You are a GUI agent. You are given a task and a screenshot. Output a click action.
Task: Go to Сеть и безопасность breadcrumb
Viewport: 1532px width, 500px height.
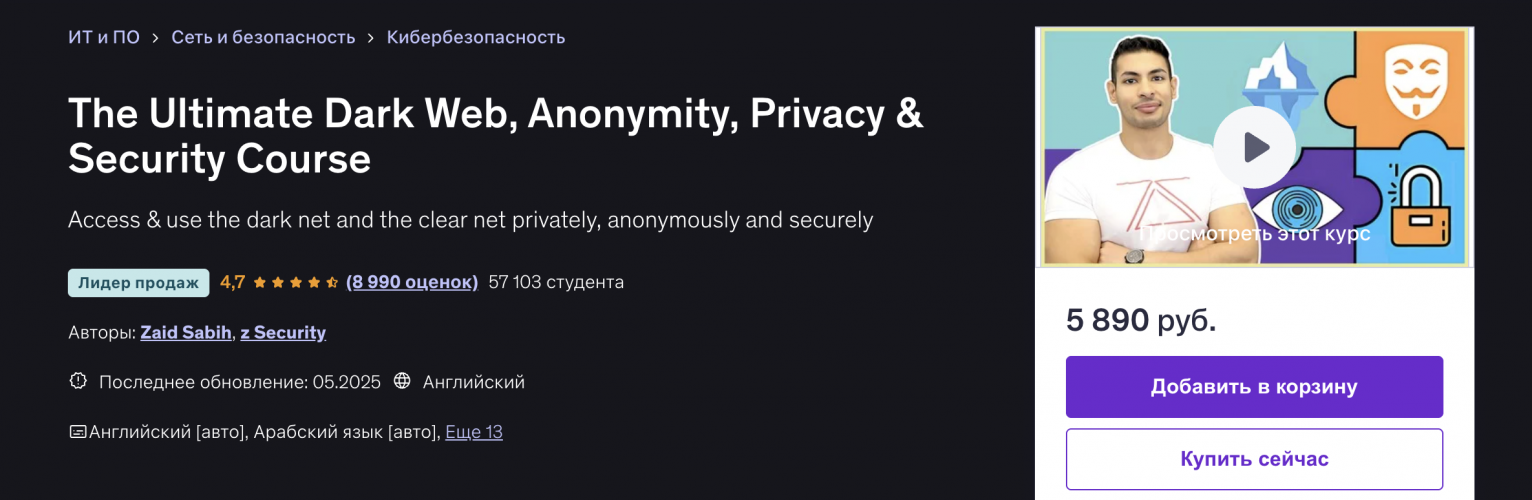click(x=263, y=38)
